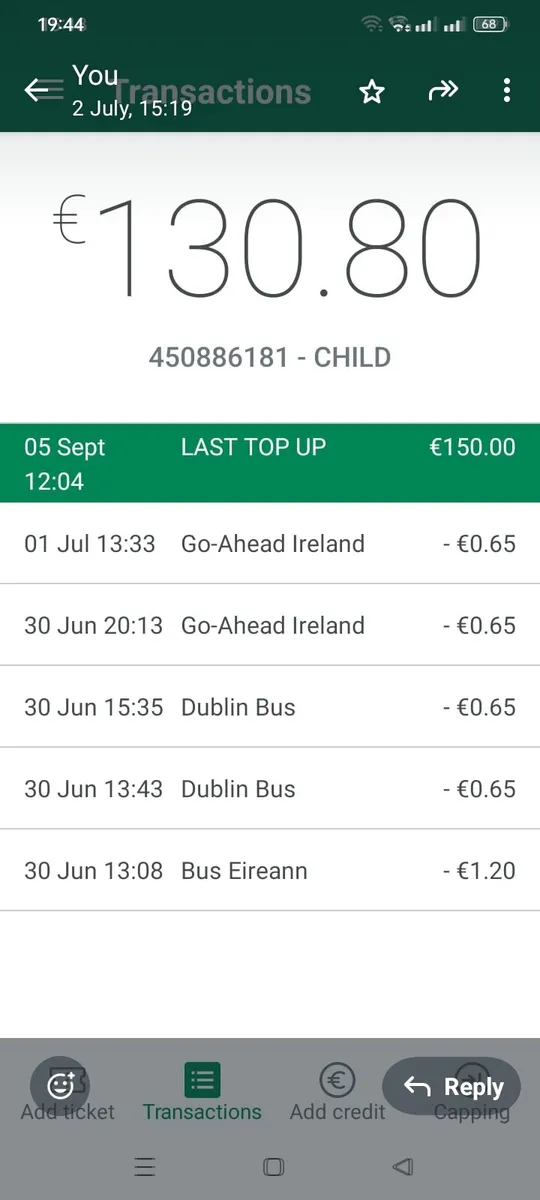540x1200 pixels.
Task: Open Android recent apps menu button
Action: coord(145,1167)
